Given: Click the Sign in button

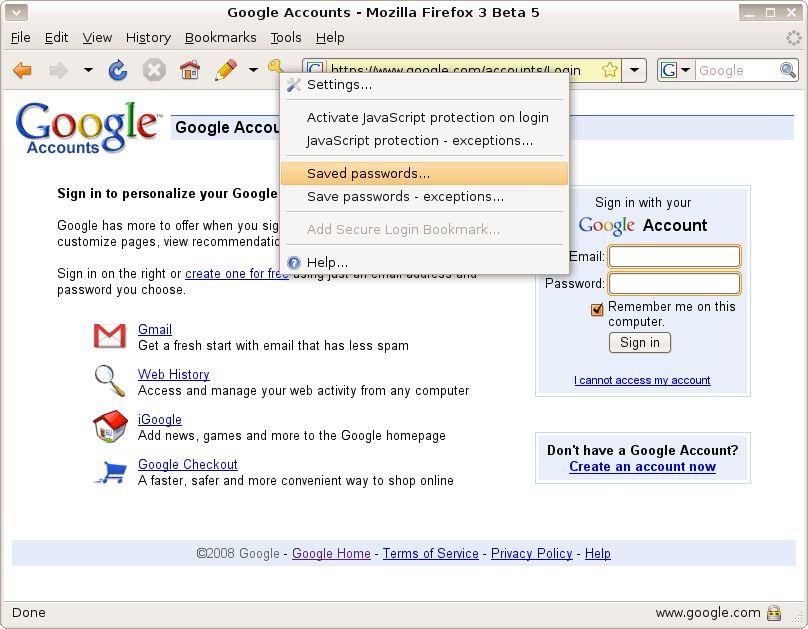Looking at the screenshot, I should click(x=639, y=343).
